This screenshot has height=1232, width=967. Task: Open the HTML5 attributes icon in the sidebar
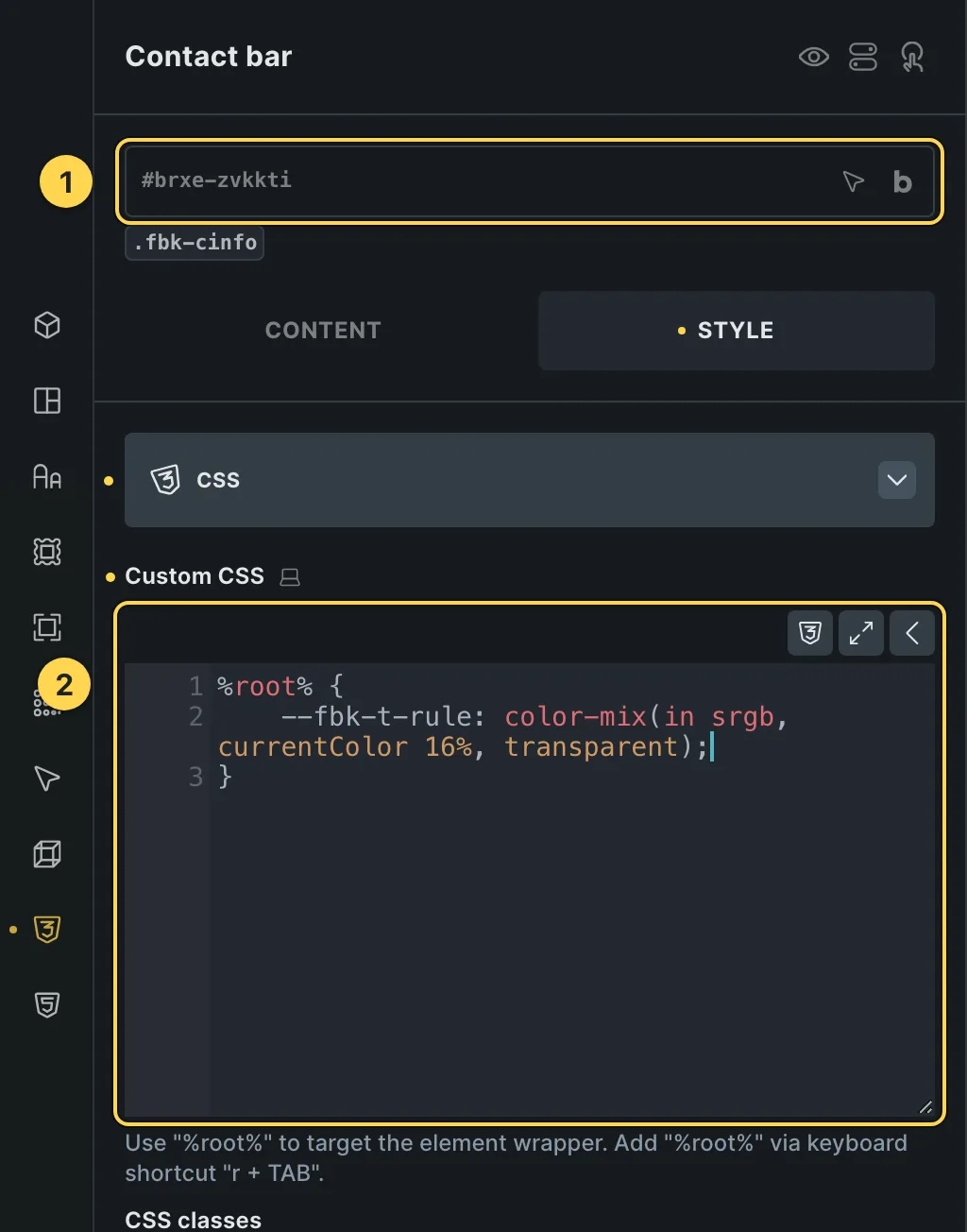click(47, 1005)
